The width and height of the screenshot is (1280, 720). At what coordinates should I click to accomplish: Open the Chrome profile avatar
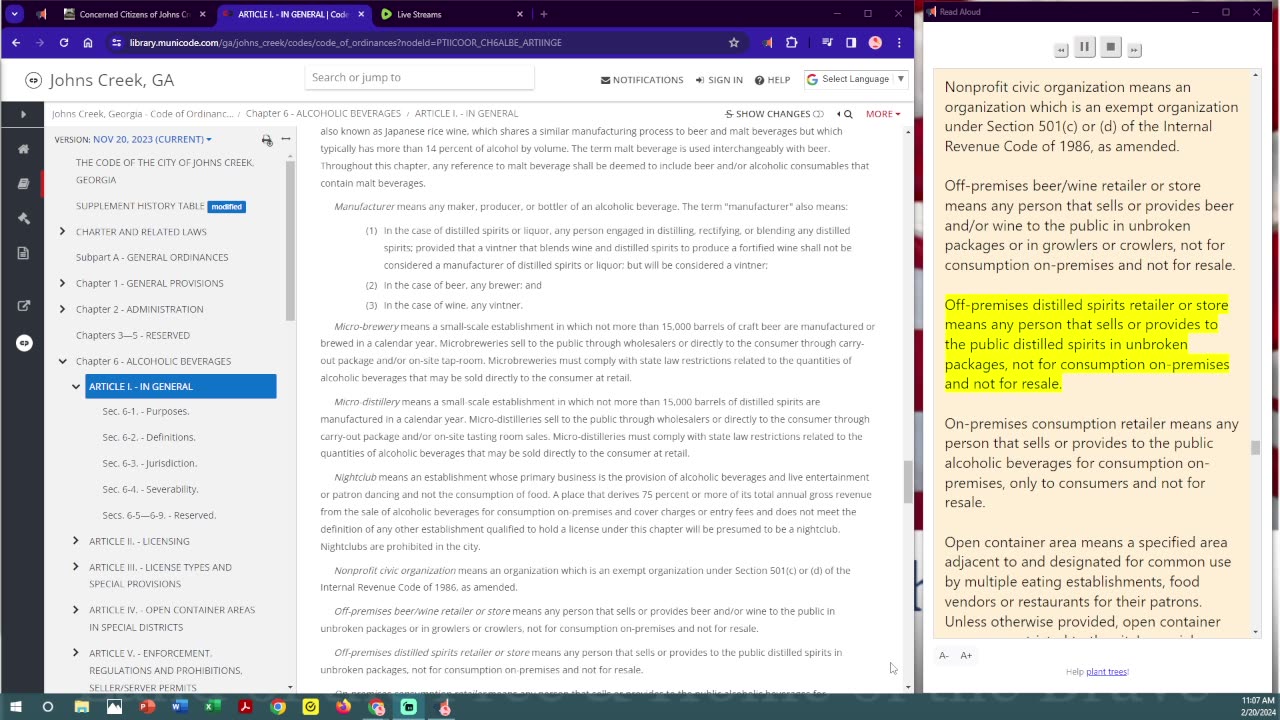coord(875,43)
